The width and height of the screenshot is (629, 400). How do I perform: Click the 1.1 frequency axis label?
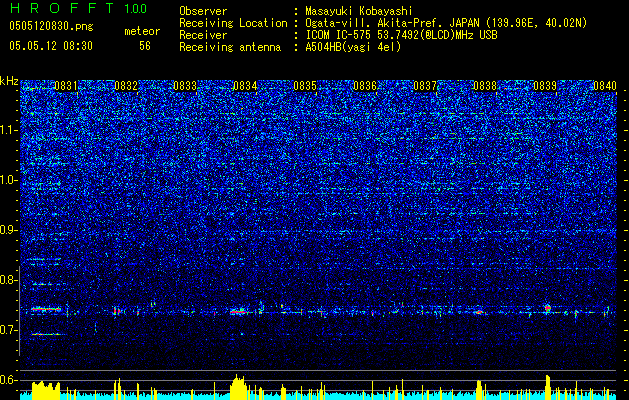[x=9, y=130]
